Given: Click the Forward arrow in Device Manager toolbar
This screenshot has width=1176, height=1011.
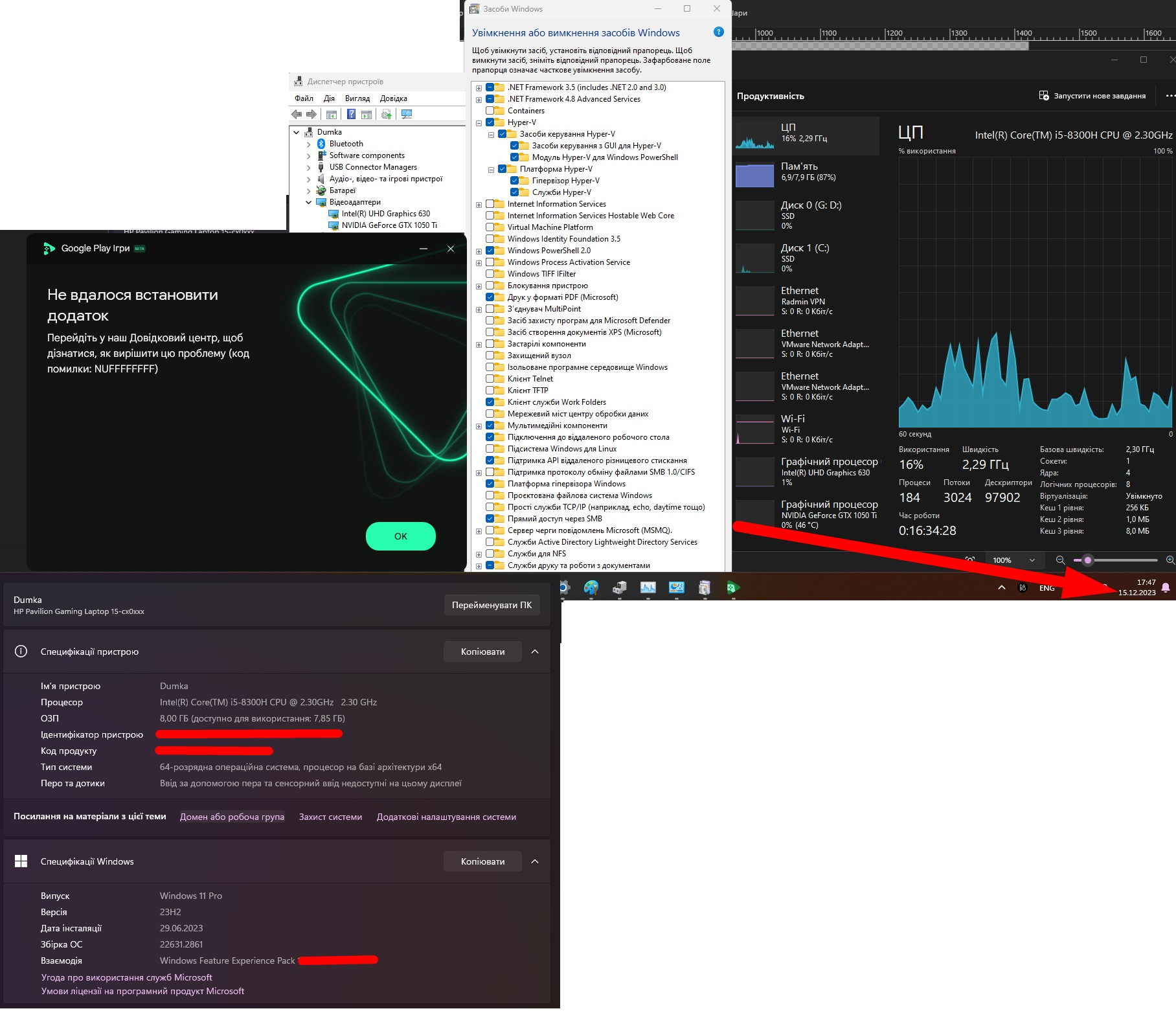Looking at the screenshot, I should pyautogui.click(x=311, y=115).
